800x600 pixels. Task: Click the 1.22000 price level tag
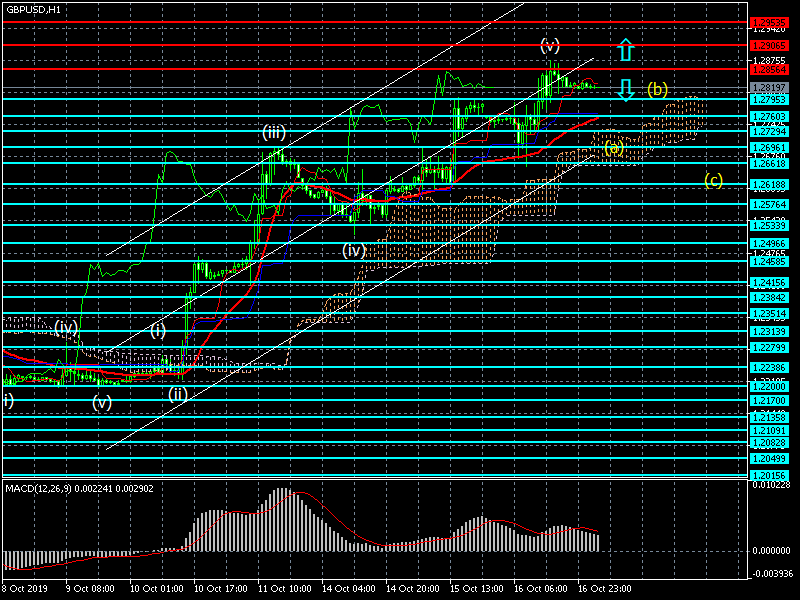769,387
